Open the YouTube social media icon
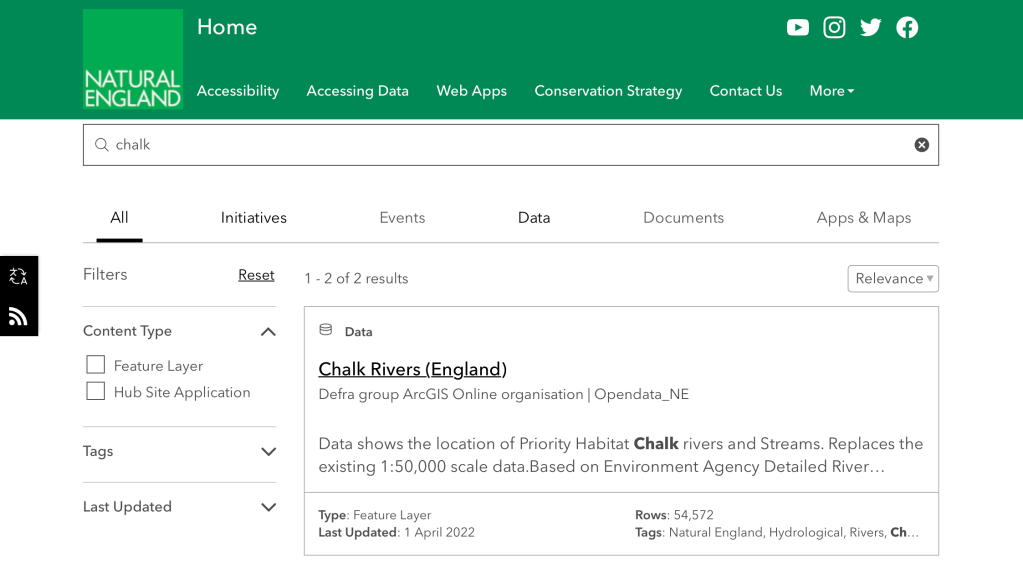This screenshot has width=1023, height=573. click(x=797, y=28)
